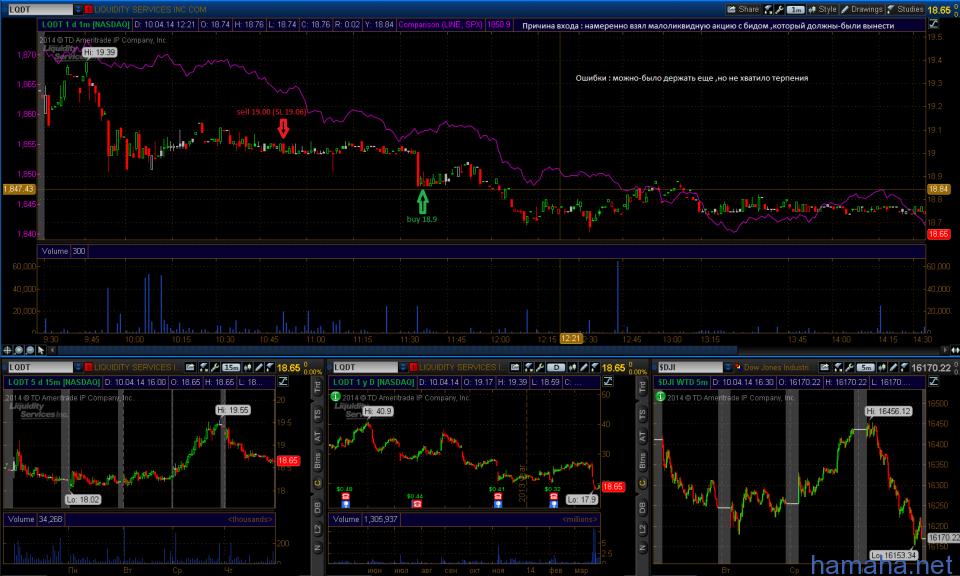Image resolution: width=960 pixels, height=576 pixels.
Task: Change the 1m timeframe of top chart
Action: pyautogui.click(x=796, y=10)
